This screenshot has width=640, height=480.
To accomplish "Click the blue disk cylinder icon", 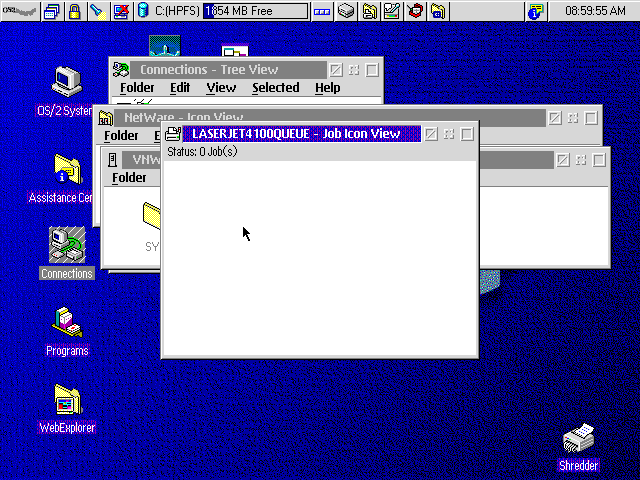I will click(x=143, y=11).
